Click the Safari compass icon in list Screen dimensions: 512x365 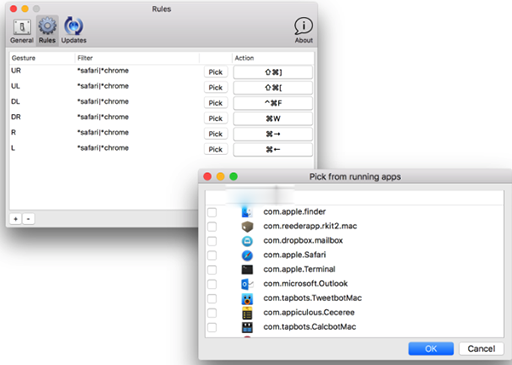pyautogui.click(x=247, y=255)
